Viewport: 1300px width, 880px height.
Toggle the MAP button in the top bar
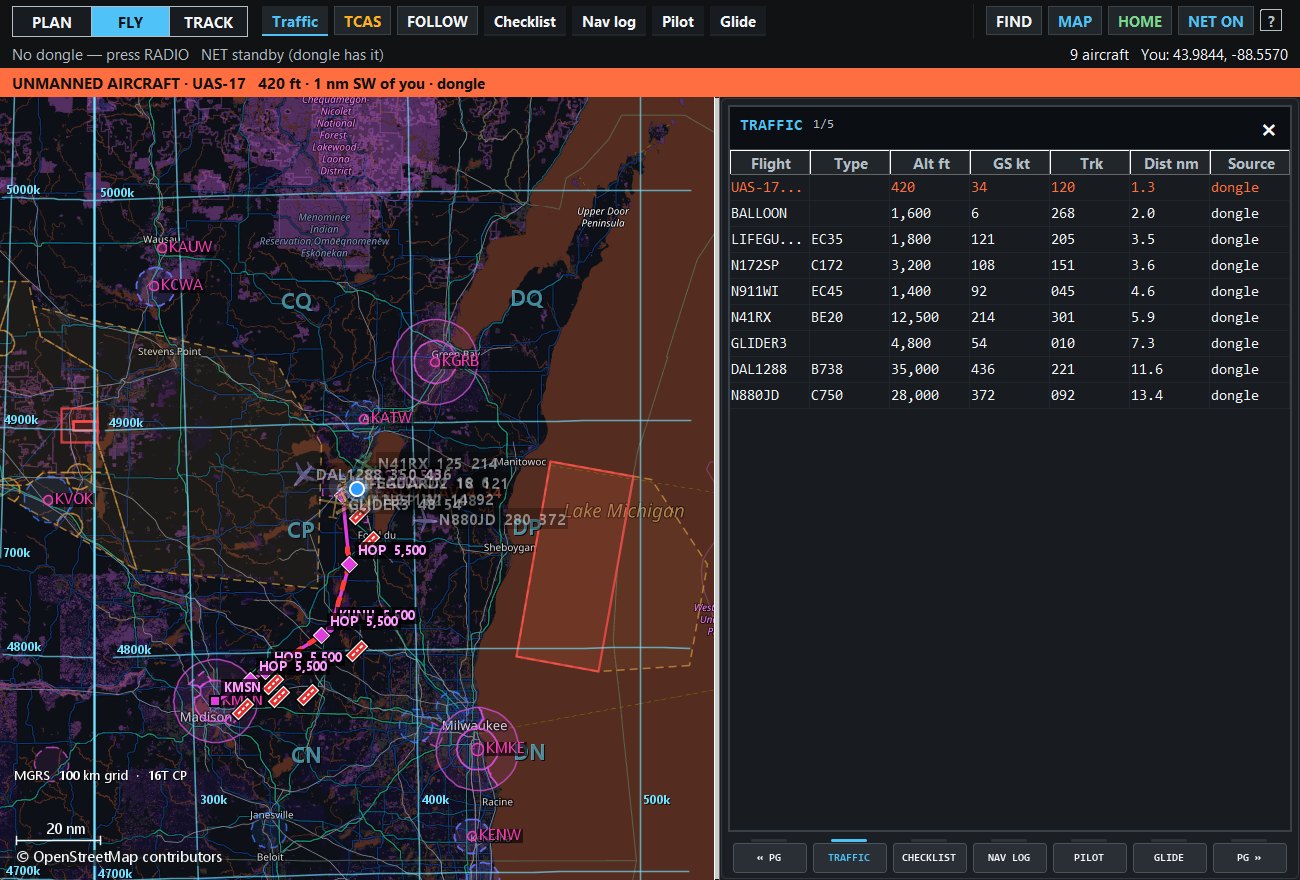[x=1076, y=21]
